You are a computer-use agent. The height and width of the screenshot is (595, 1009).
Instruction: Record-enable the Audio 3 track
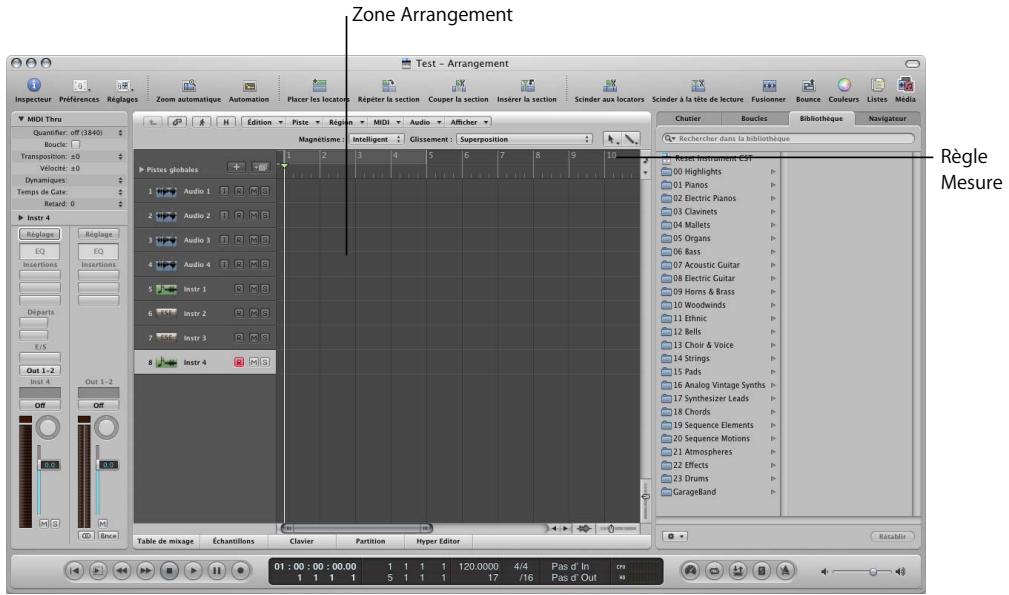239,240
